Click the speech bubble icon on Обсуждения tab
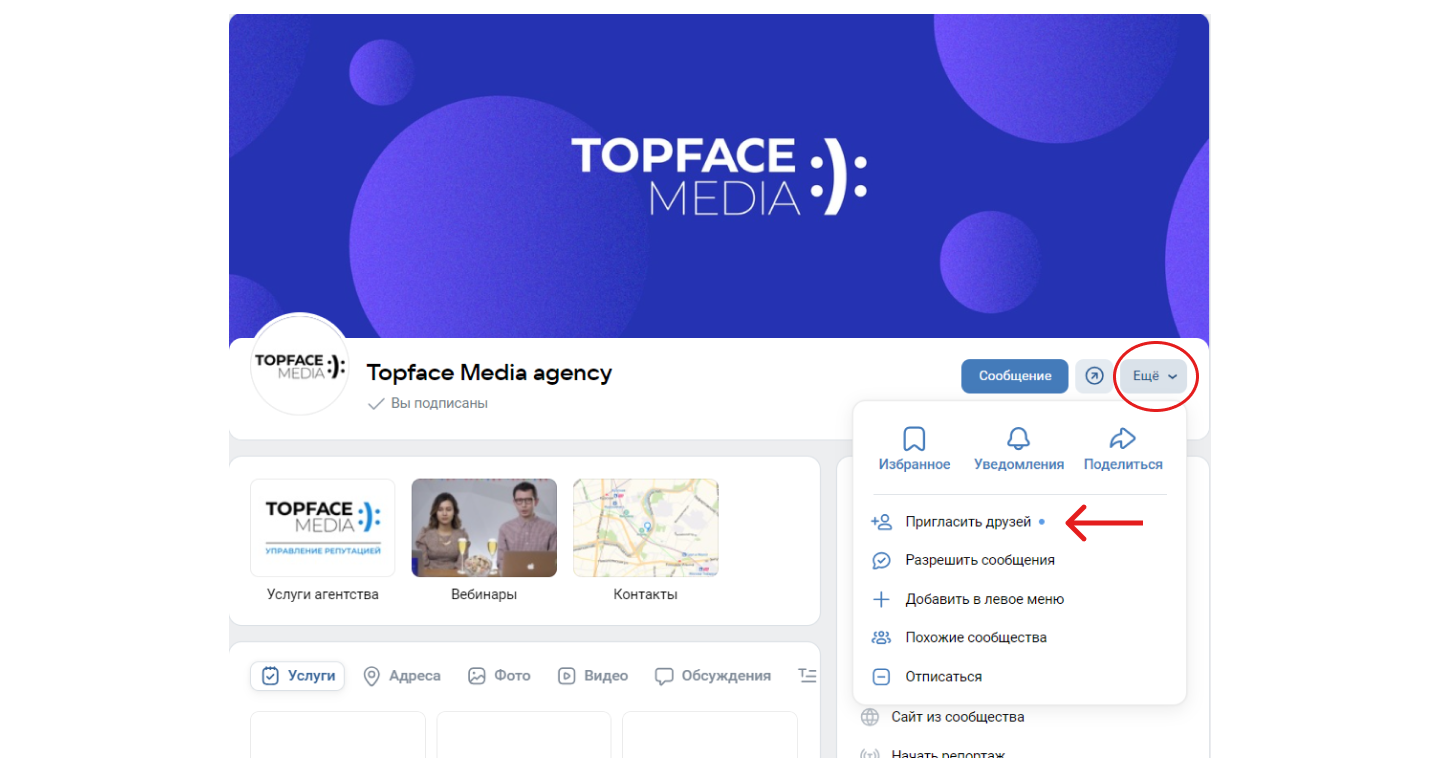The image size is (1440, 773). (x=664, y=676)
